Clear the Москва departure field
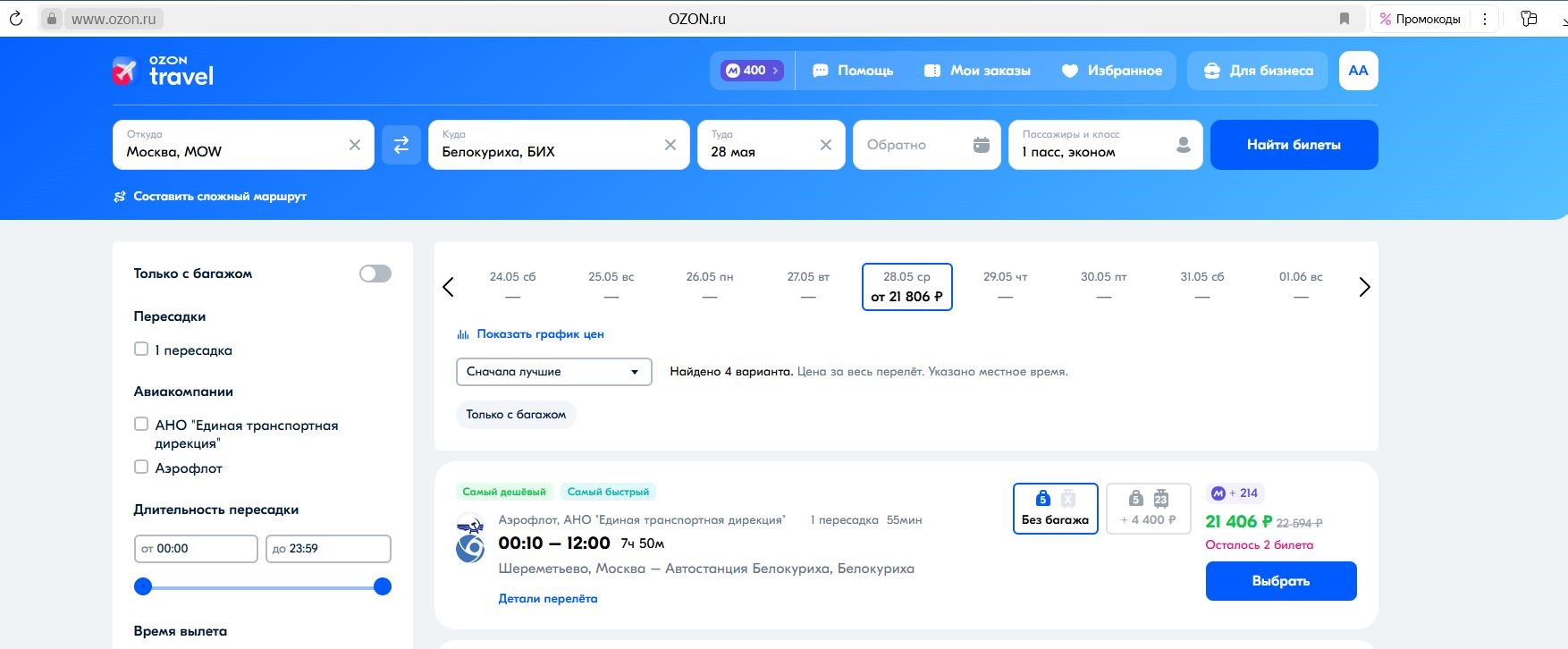This screenshot has width=1568, height=649. click(x=355, y=145)
